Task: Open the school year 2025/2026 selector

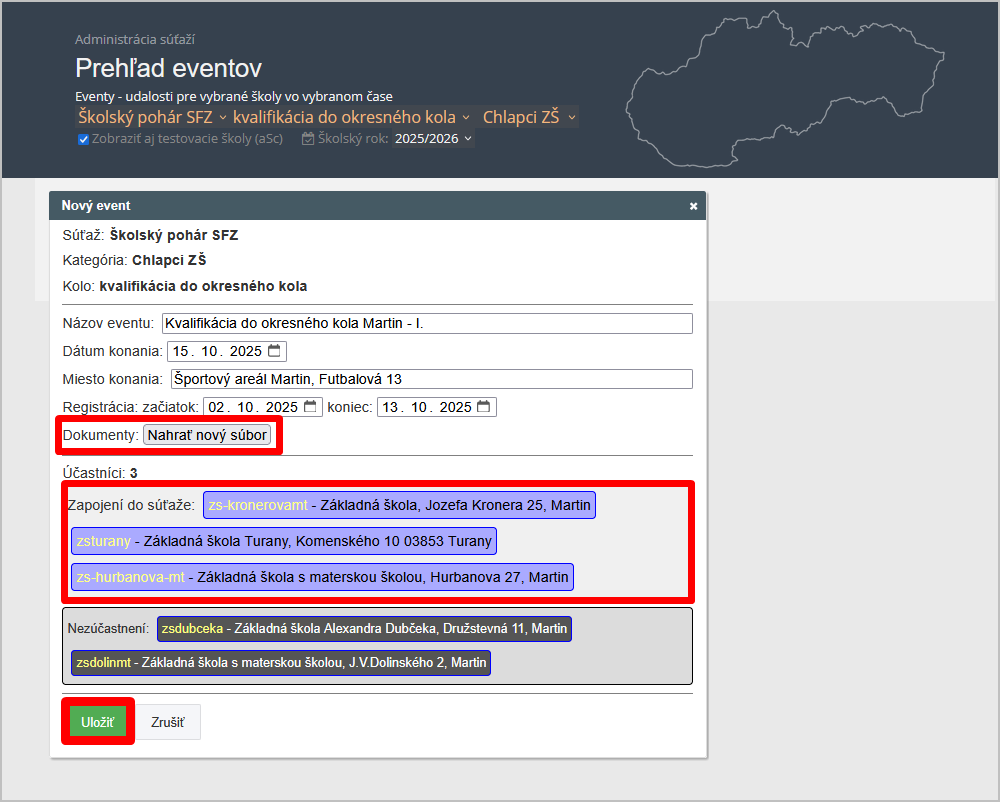Action: click(x=433, y=139)
